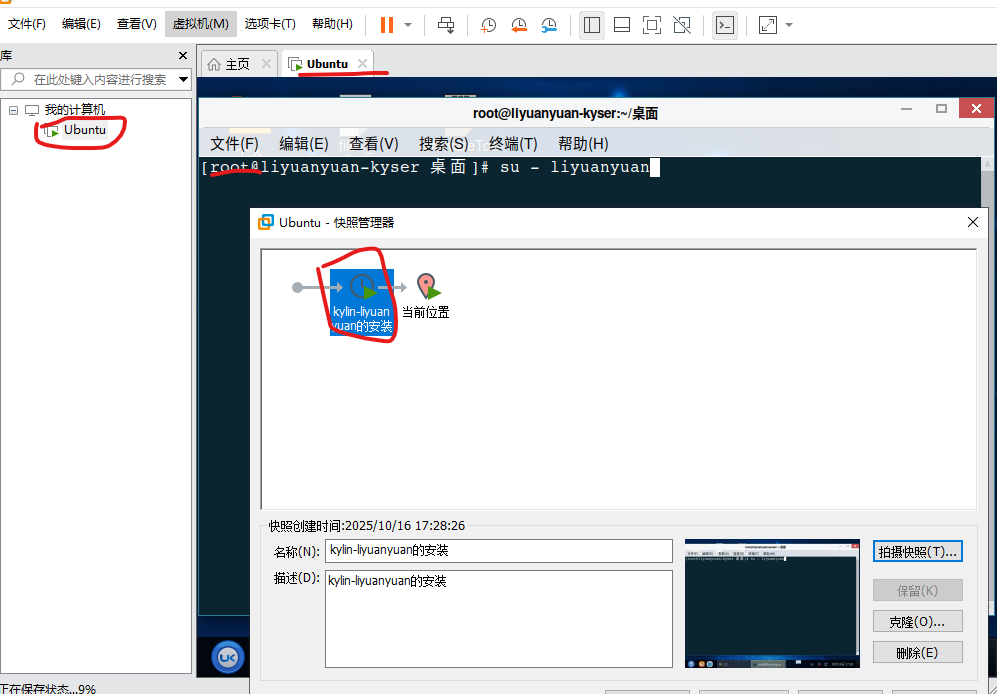Open the stretch mode dropdown arrow
This screenshot has height=694, width=997.
pos(789,25)
